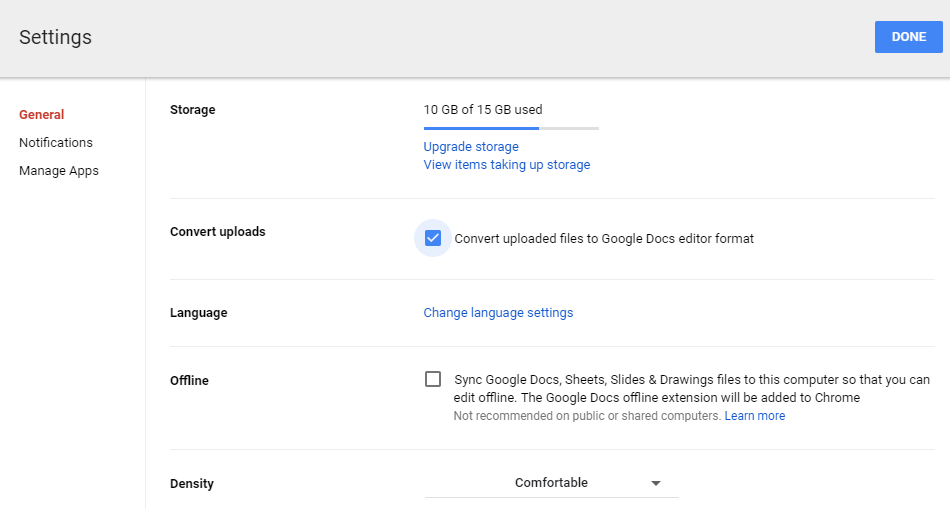Expand the Density dropdown arrow

pyautogui.click(x=656, y=483)
